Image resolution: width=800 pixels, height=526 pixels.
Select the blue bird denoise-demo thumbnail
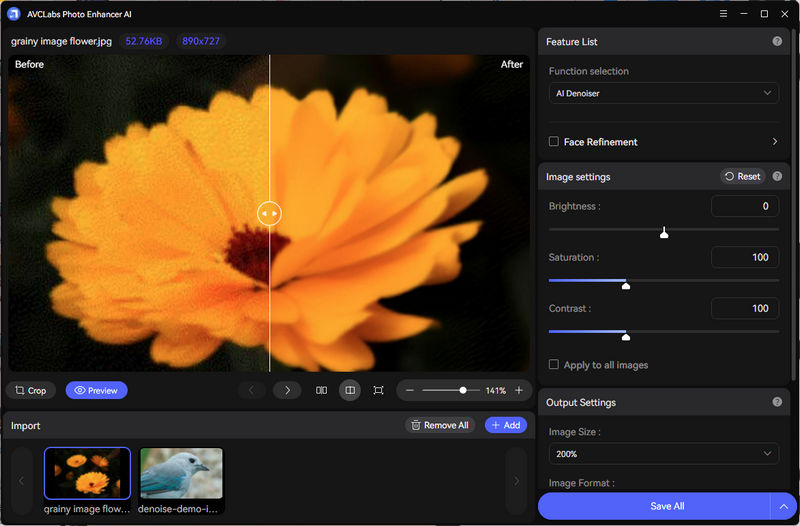click(x=181, y=473)
